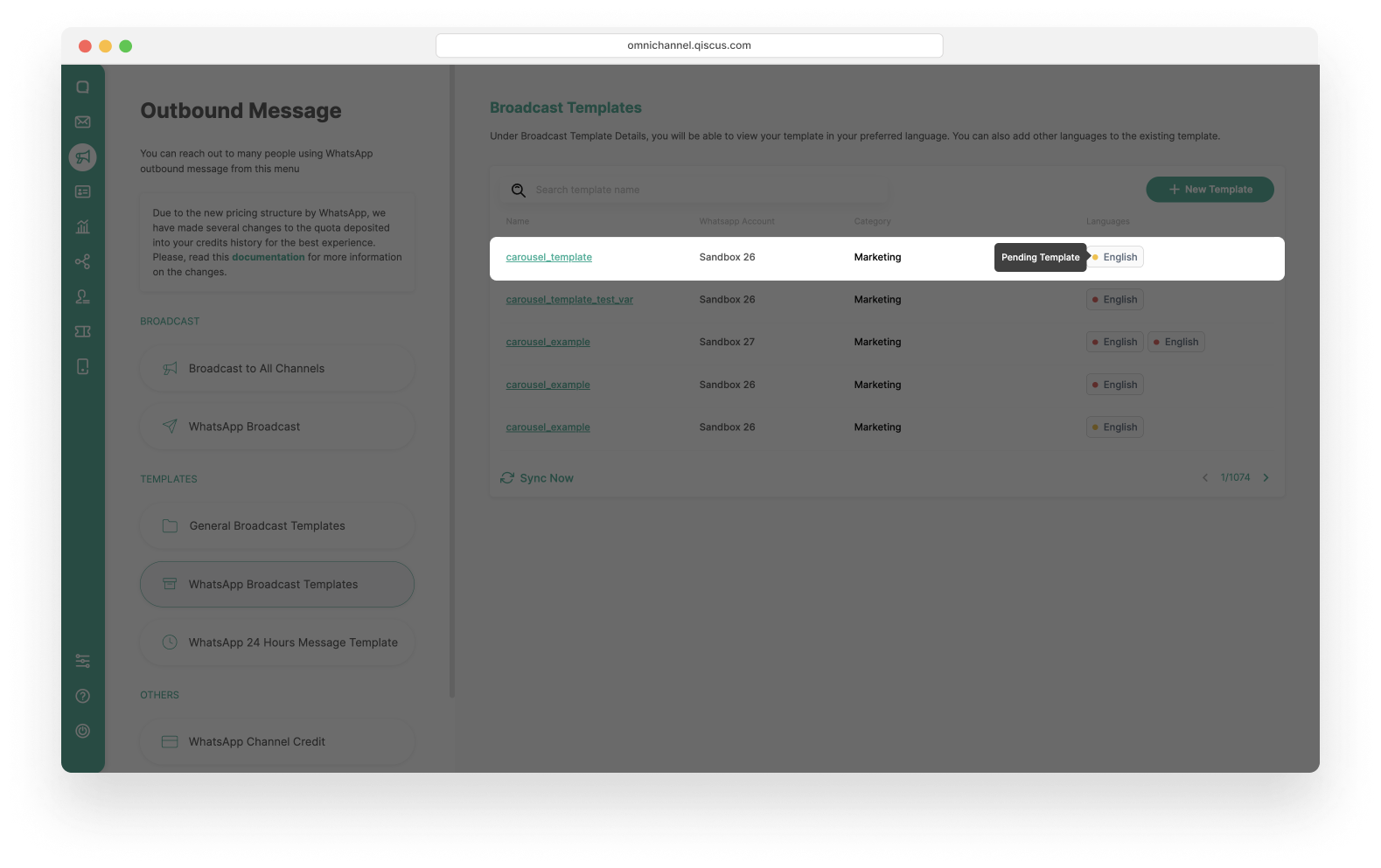Open the mobile device icon in the sidebar
The image size is (1381, 868).
(x=82, y=367)
